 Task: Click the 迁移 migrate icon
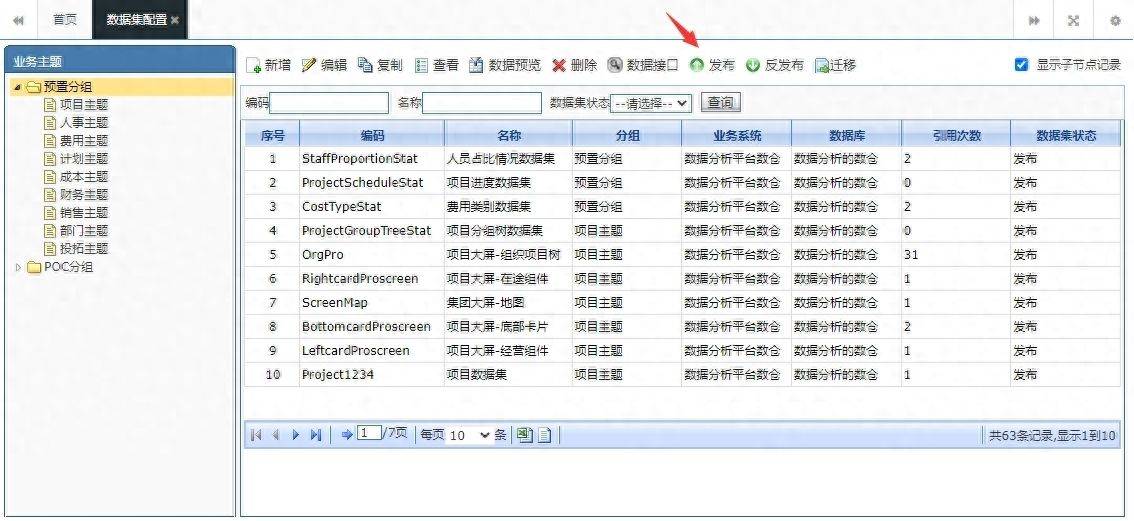822,66
